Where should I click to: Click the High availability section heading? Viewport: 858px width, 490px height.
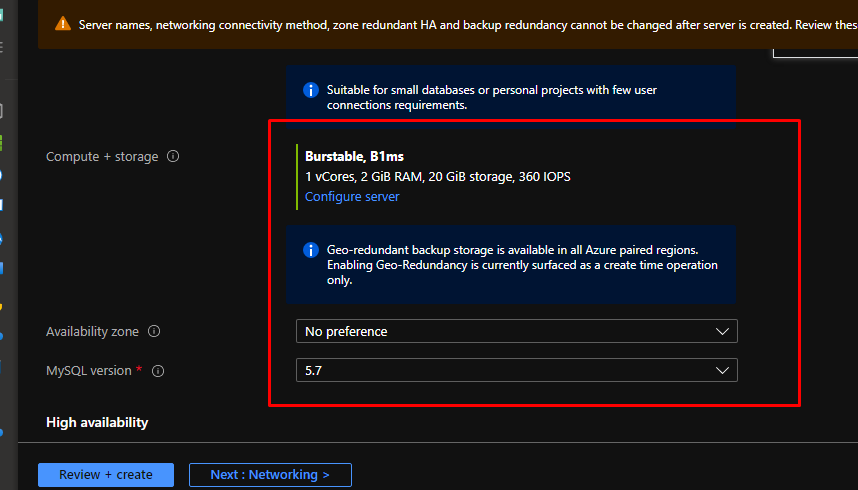click(x=97, y=423)
